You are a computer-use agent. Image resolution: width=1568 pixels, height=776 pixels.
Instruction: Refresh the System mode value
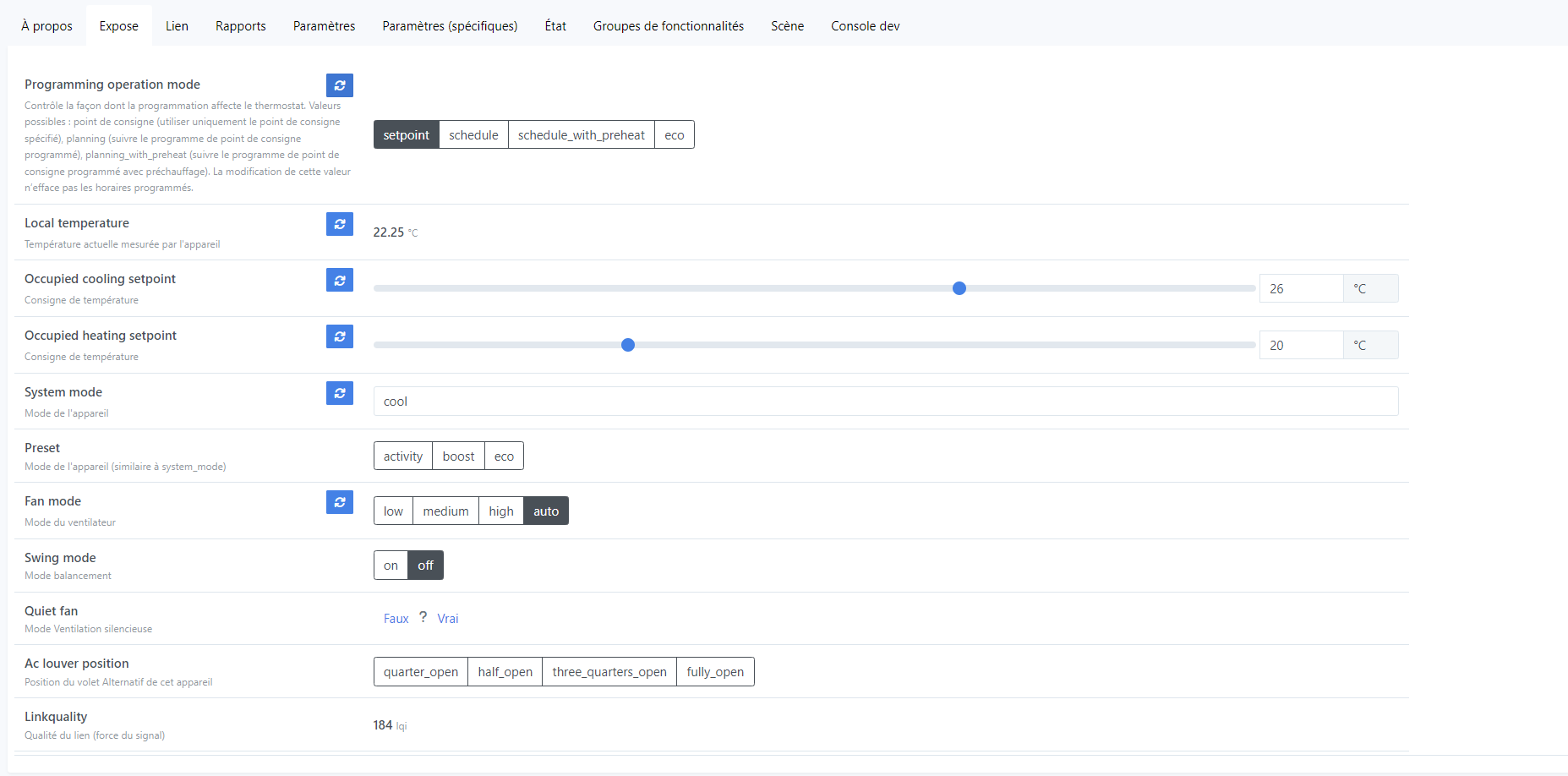(339, 393)
